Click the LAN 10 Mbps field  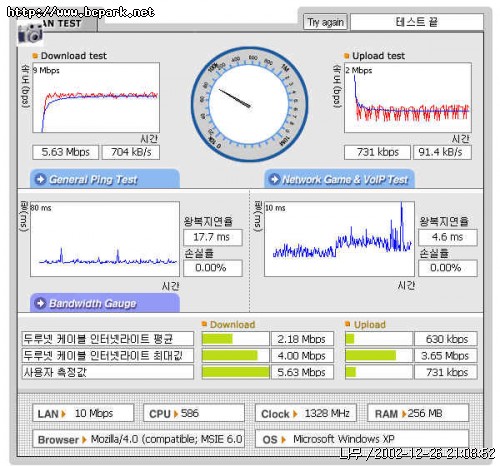tap(83, 413)
